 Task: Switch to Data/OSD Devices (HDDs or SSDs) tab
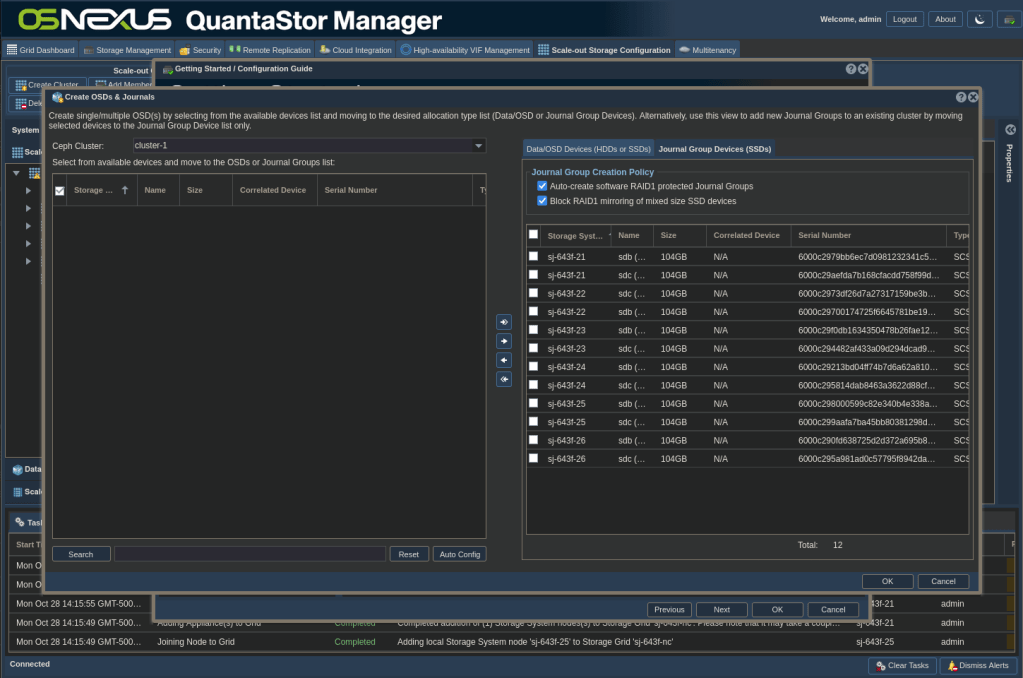(588, 149)
